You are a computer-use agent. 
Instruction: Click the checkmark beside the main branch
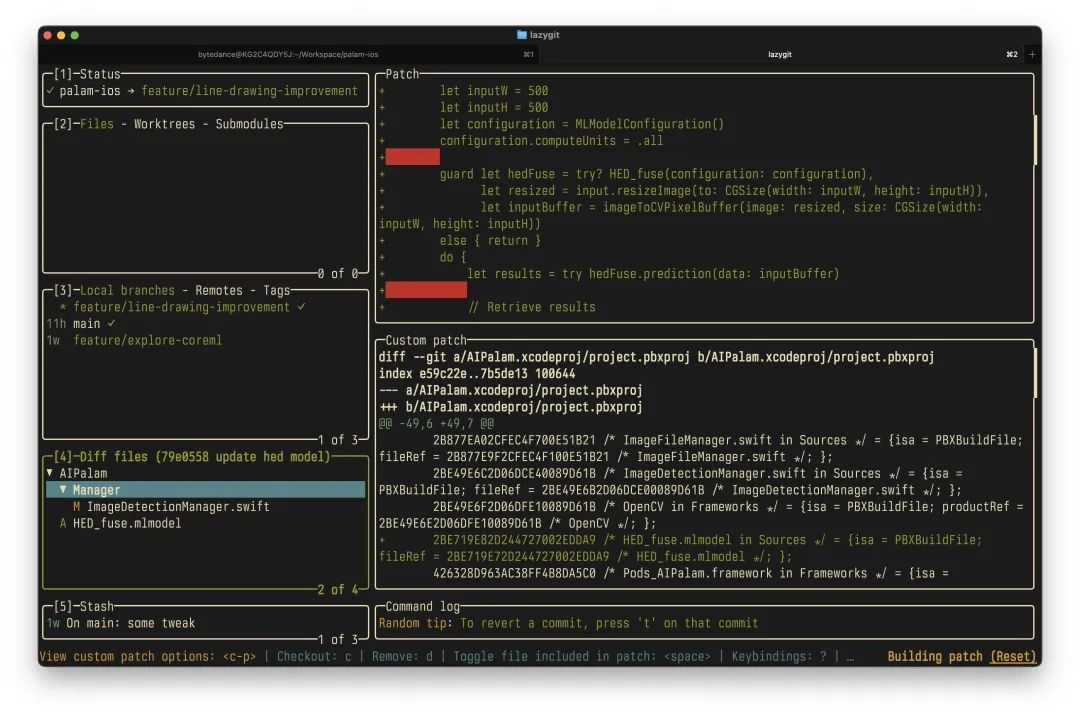point(111,323)
